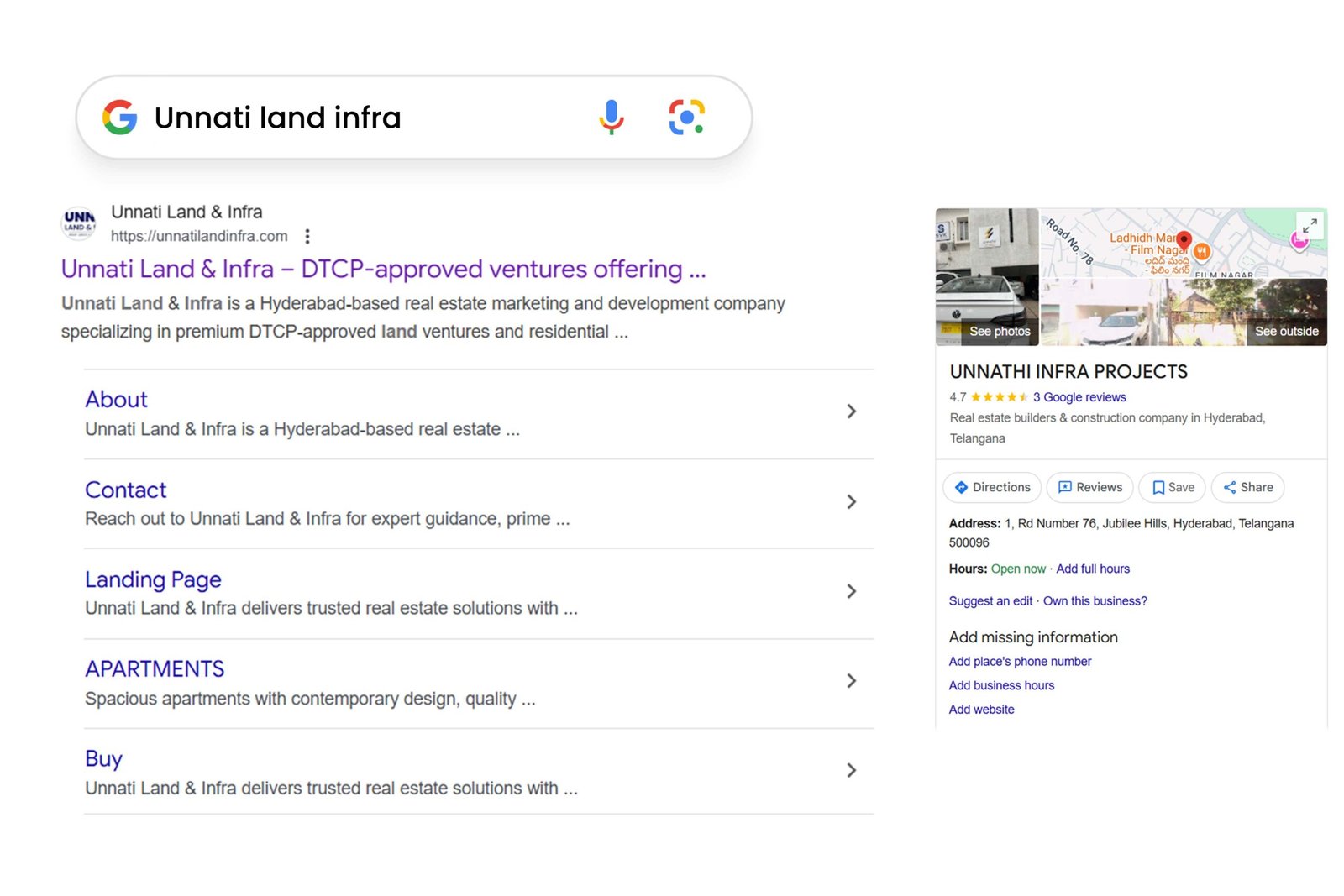1344x896 pixels.
Task: Open three-dot menu beside unnatilandinfra.com URL
Action: 307,236
